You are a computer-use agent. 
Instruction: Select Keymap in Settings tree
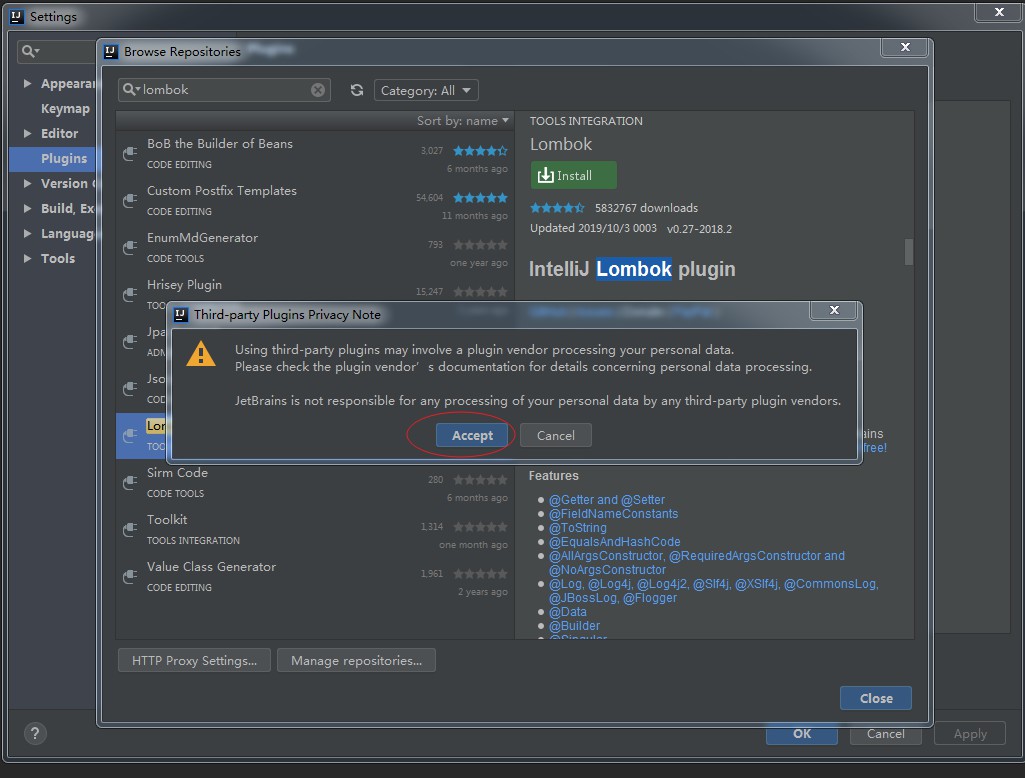click(65, 109)
